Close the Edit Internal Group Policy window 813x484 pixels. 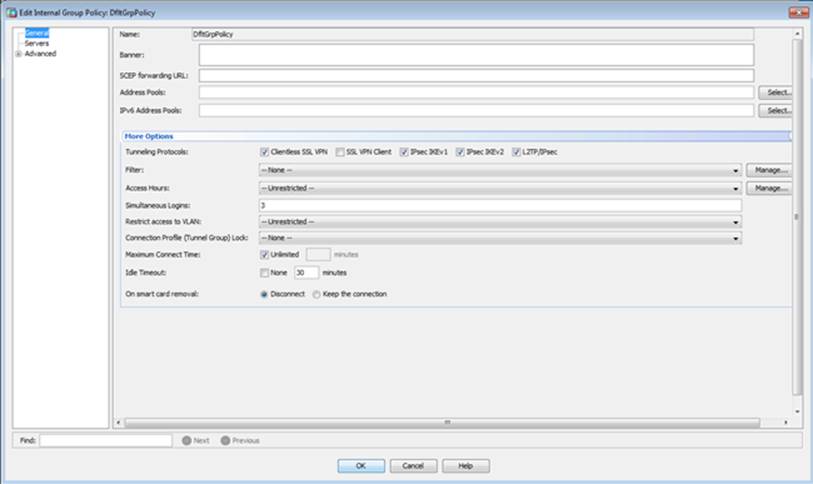798,11
